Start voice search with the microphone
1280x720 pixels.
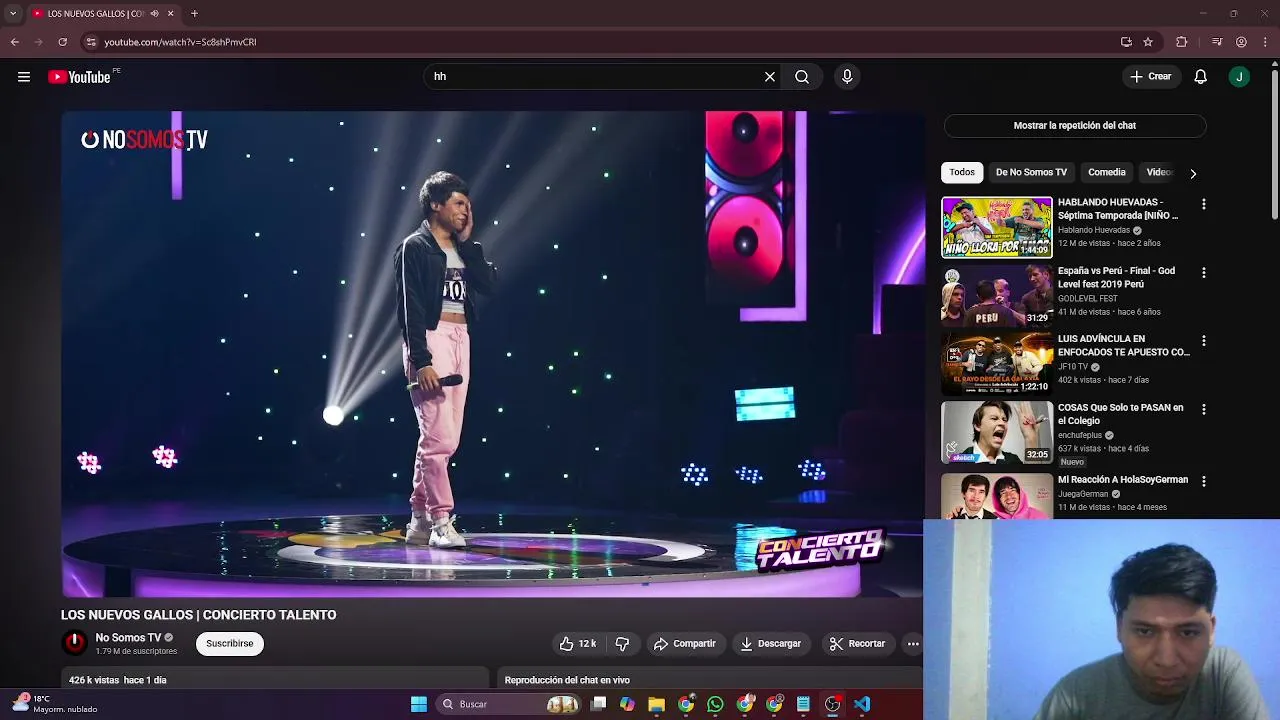[847, 77]
